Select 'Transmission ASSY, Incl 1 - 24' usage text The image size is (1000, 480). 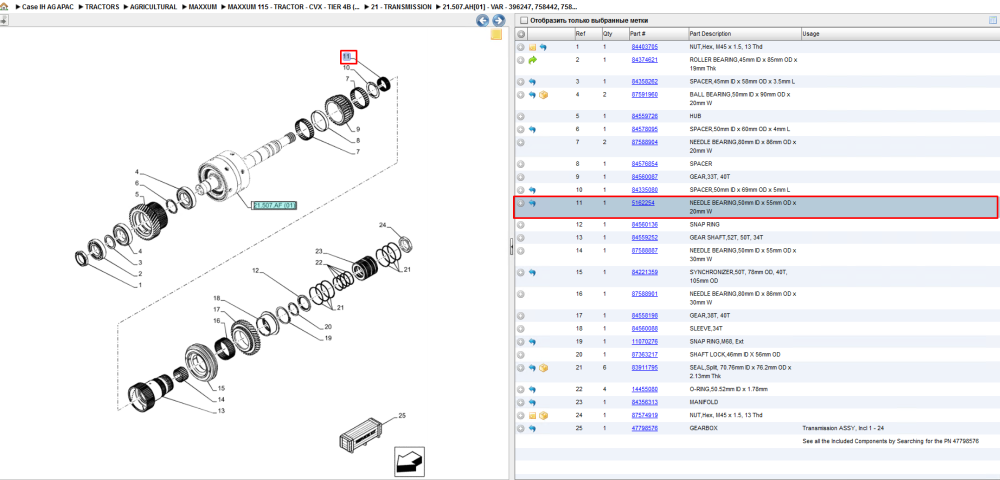(843, 428)
